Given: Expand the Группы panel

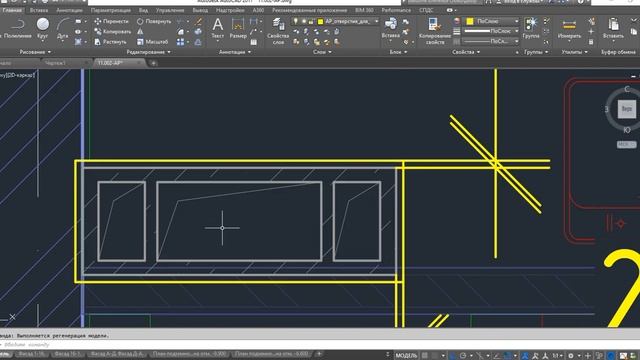Looking at the screenshot, I should point(536,52).
